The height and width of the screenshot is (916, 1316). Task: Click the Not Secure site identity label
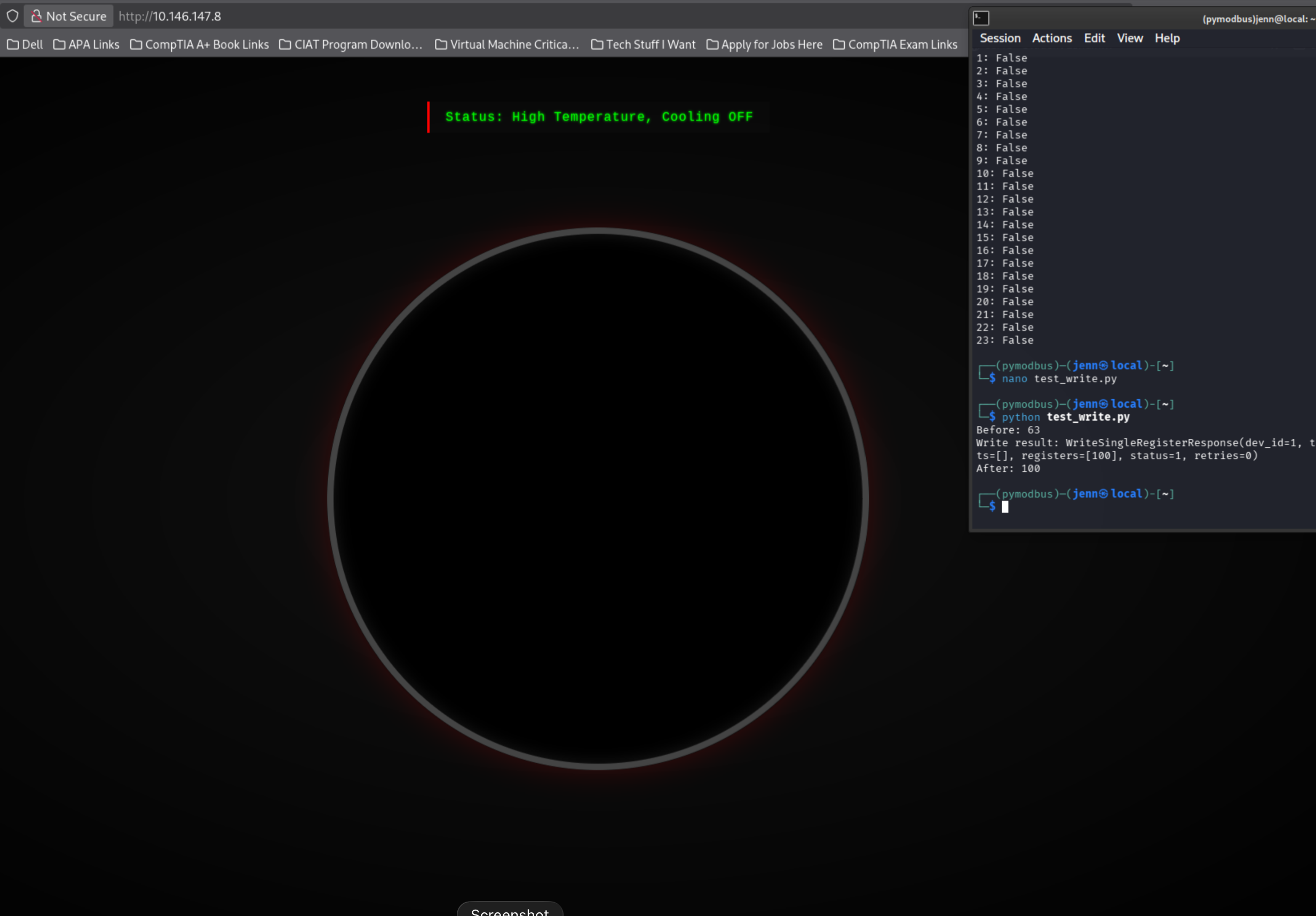(x=76, y=16)
